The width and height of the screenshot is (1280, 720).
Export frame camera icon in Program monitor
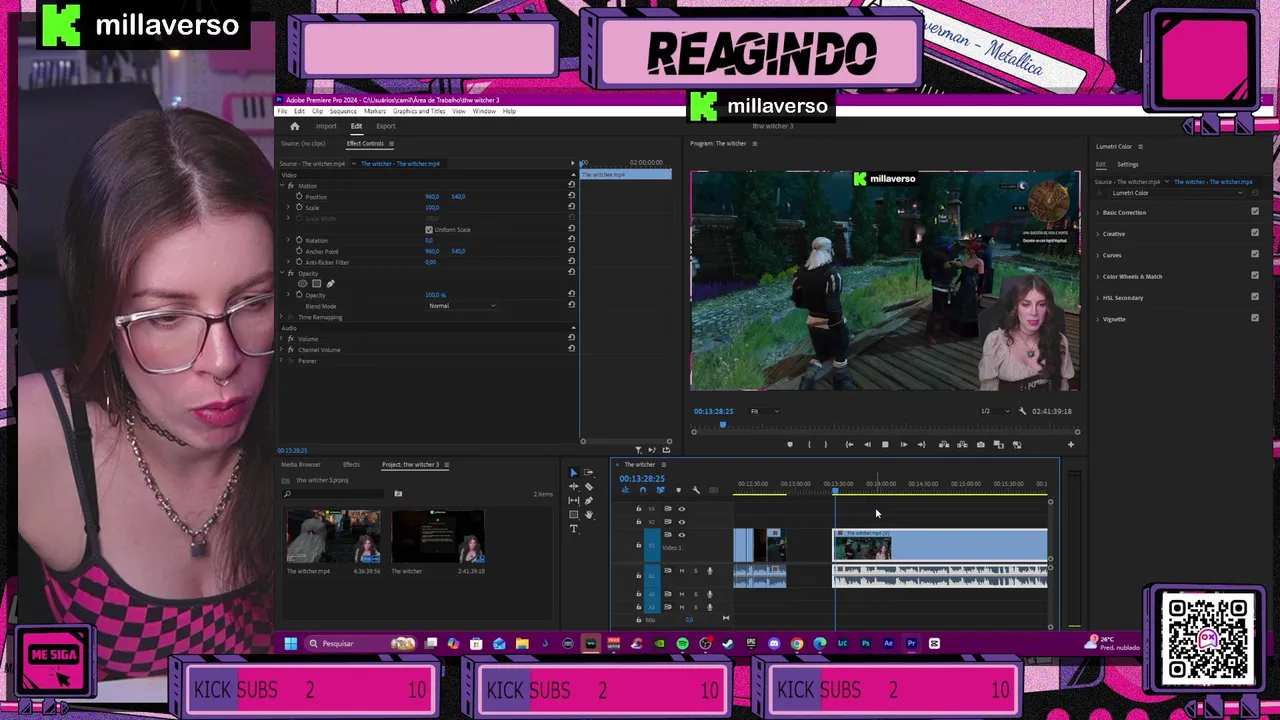[x=981, y=444]
